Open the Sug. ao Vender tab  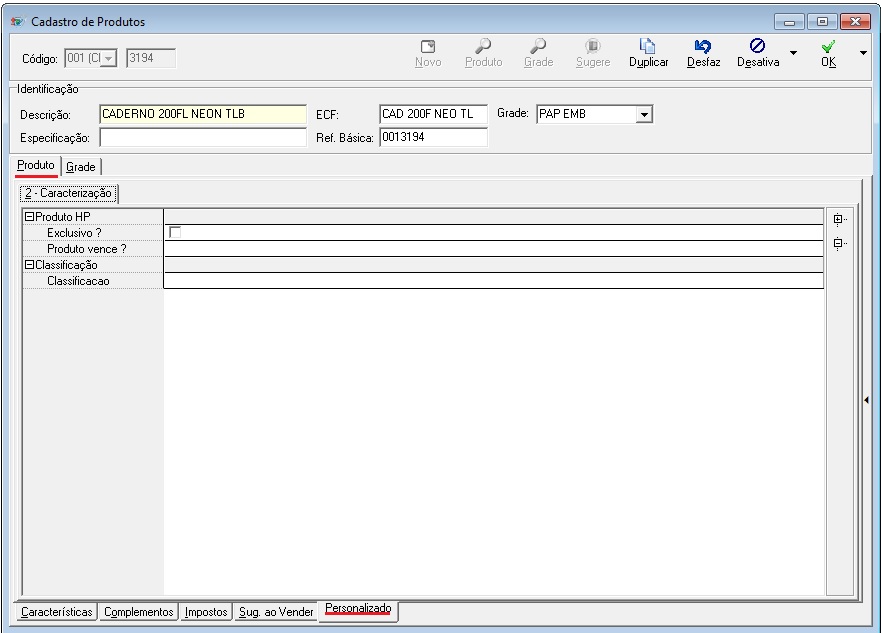click(x=276, y=612)
